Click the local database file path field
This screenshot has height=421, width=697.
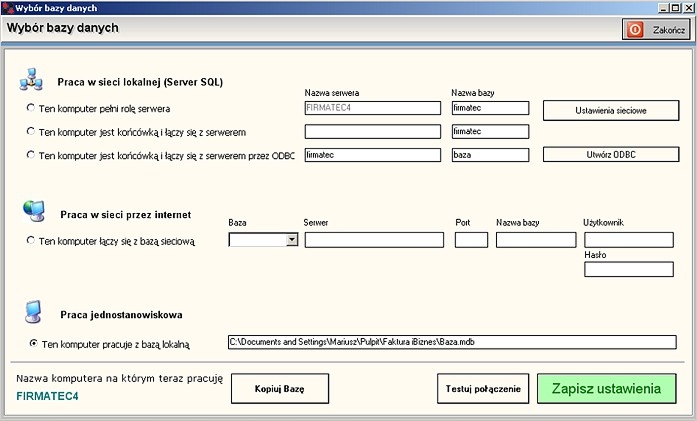(x=452, y=342)
